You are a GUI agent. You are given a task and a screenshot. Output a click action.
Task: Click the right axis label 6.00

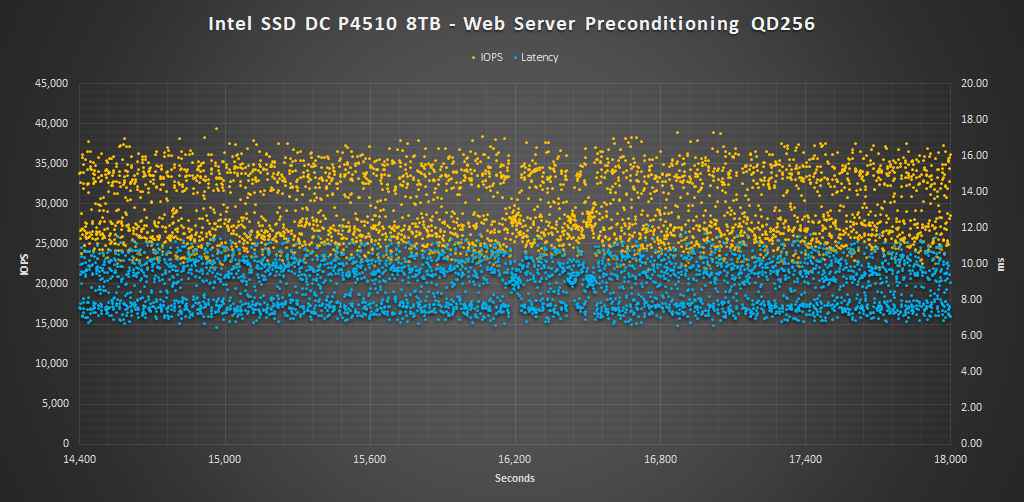[x=973, y=336]
